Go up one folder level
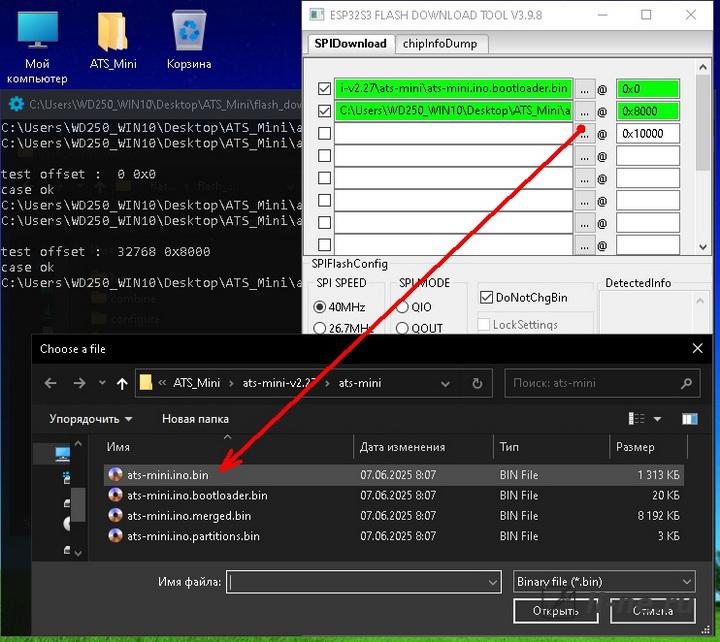 (x=122, y=383)
